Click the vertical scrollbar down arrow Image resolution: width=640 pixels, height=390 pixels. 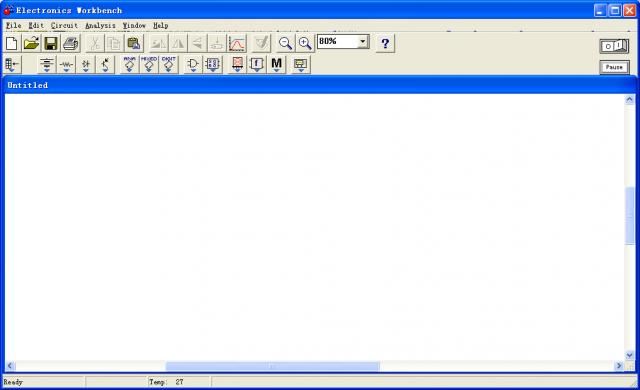629,355
